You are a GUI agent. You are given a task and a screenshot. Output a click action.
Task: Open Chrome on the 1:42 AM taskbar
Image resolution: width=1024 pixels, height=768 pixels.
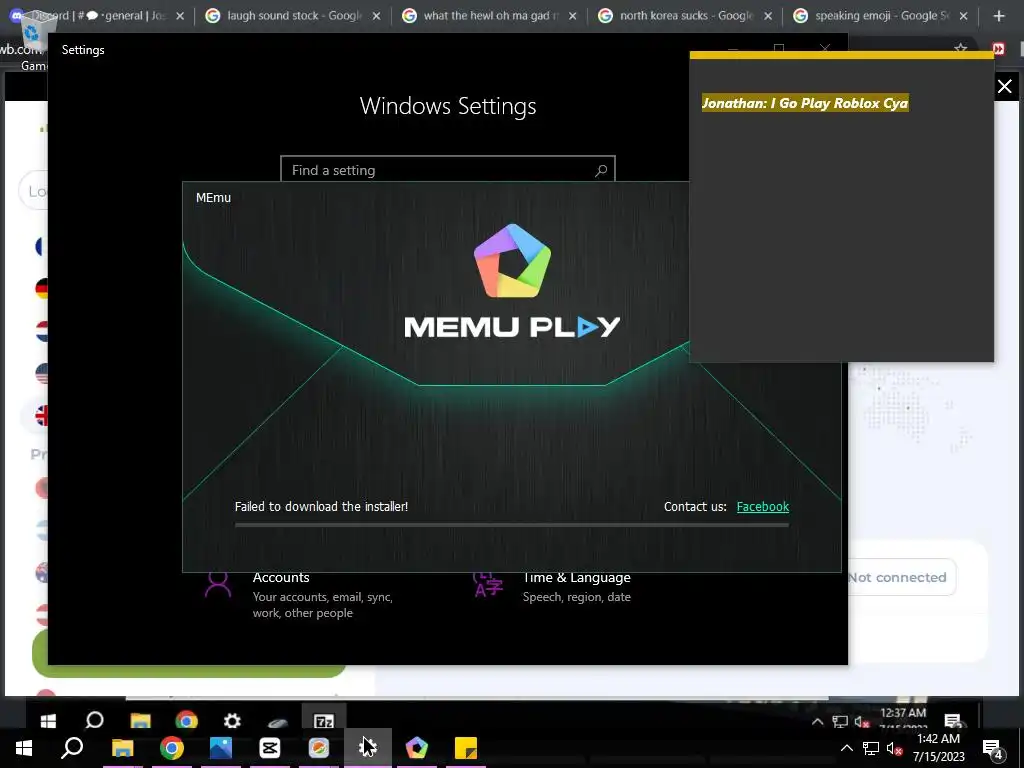172,748
